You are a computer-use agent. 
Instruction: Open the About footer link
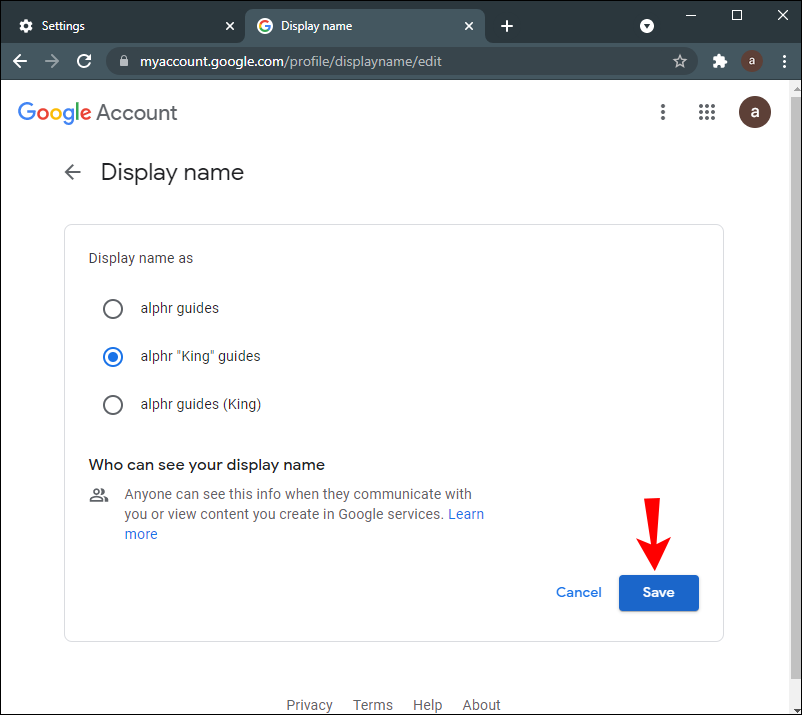click(481, 705)
